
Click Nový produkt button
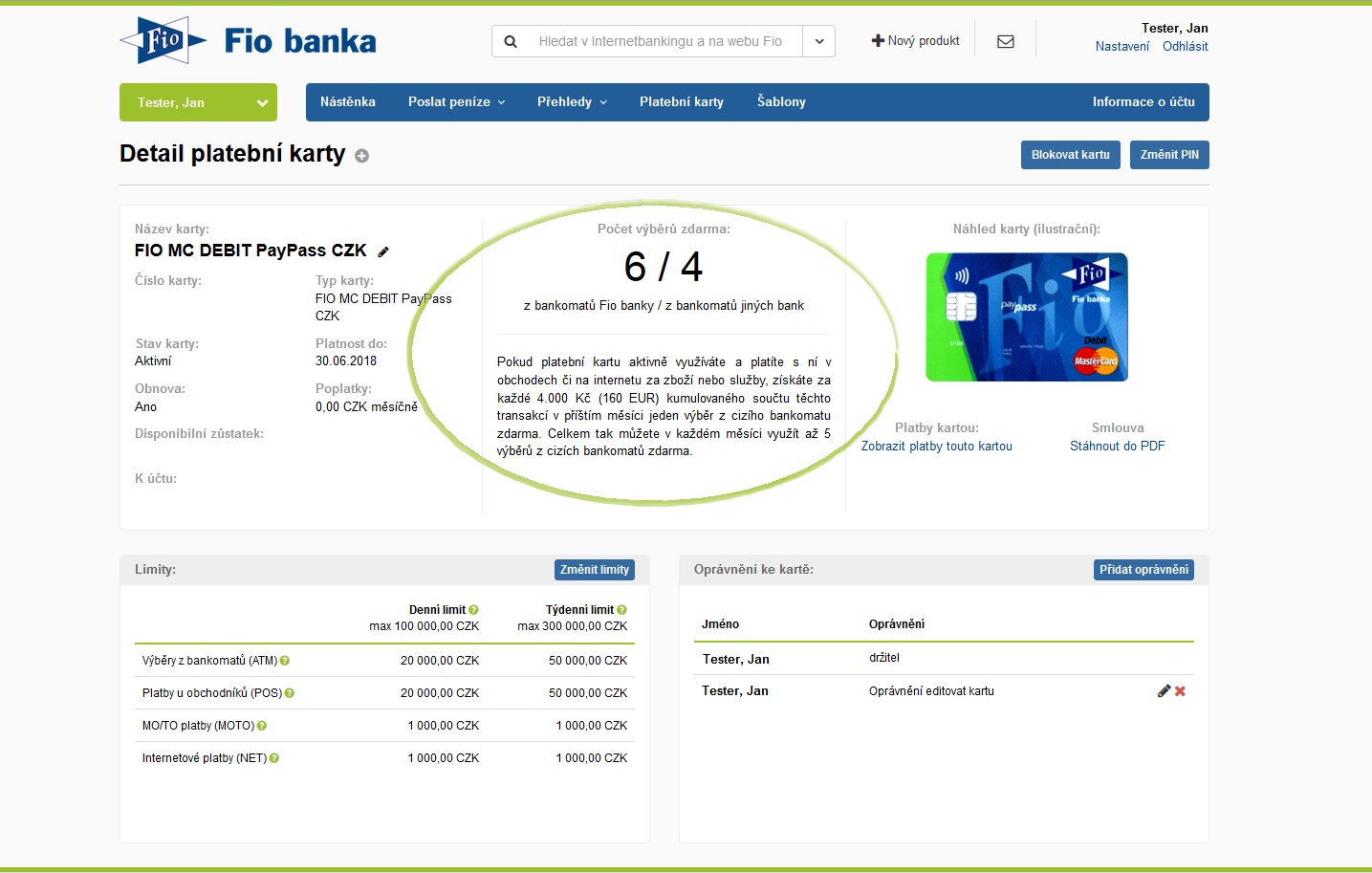(x=915, y=41)
